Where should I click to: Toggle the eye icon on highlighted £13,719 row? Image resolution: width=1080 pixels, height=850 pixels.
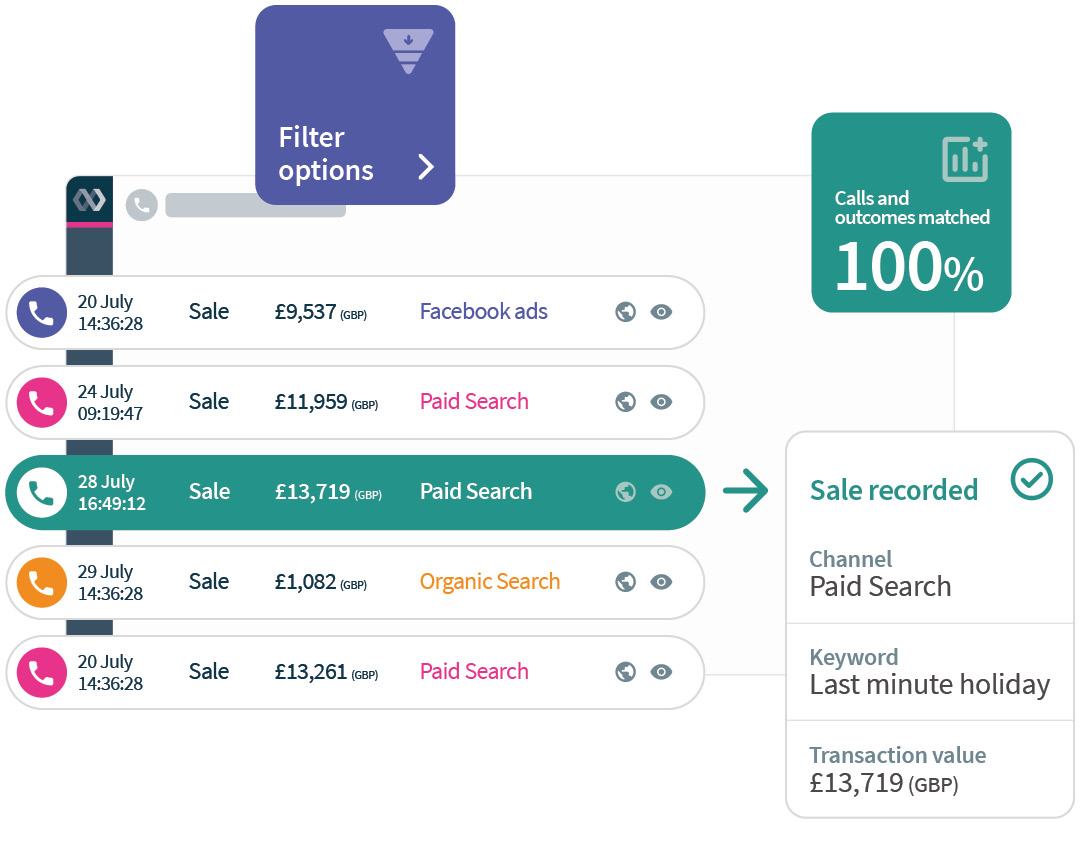click(x=661, y=492)
